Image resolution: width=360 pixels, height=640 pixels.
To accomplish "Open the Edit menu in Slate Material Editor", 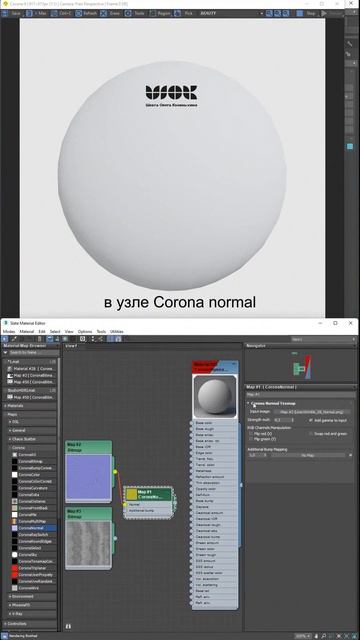I will [42, 331].
